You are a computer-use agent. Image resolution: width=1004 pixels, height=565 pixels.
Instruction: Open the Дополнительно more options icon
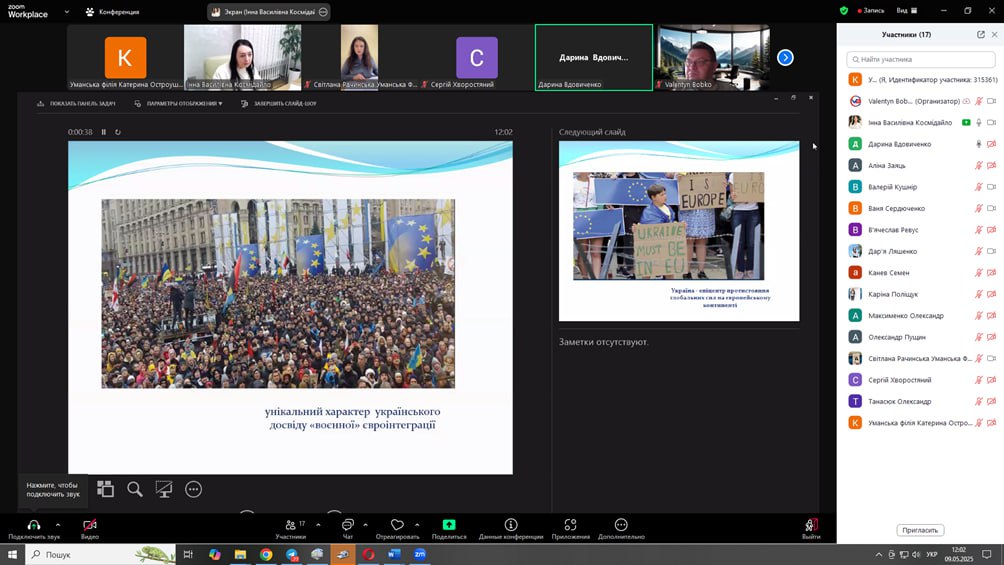(621, 524)
